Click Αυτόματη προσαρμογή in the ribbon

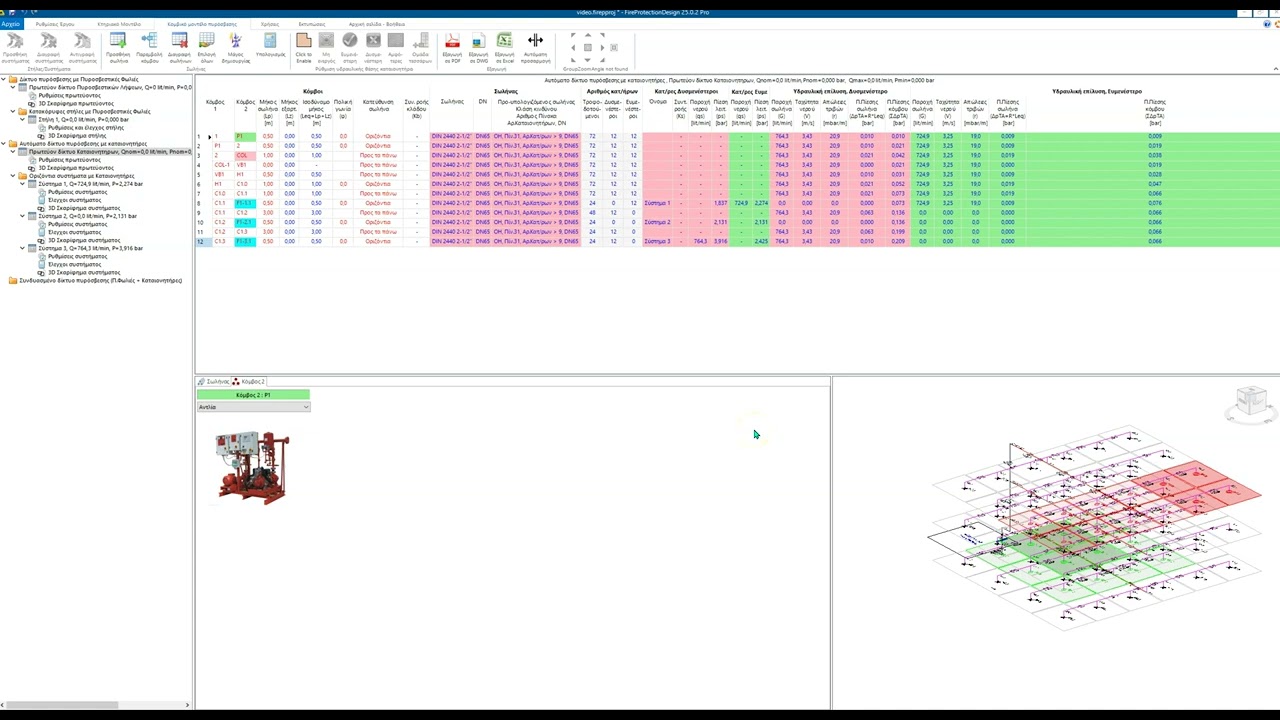tap(535, 47)
